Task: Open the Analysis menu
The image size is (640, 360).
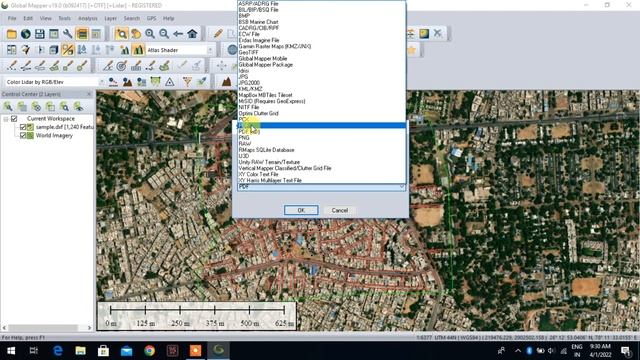Action: [88, 18]
